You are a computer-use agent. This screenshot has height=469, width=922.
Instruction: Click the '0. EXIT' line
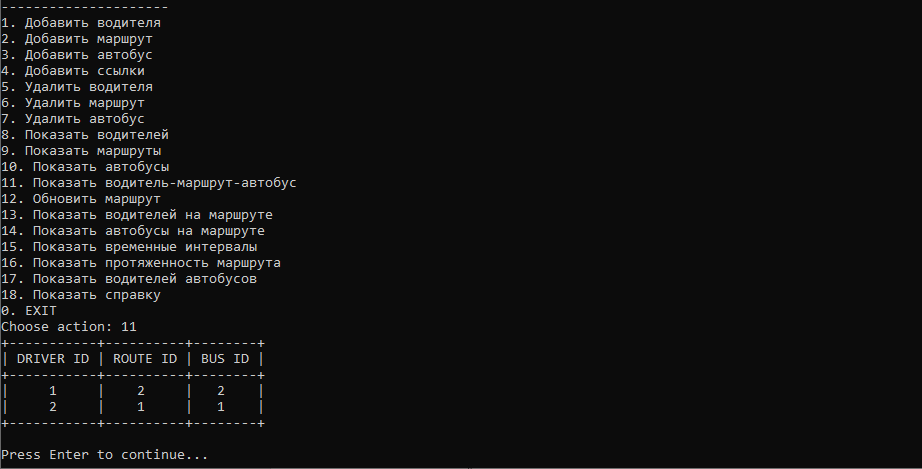pos(29,311)
